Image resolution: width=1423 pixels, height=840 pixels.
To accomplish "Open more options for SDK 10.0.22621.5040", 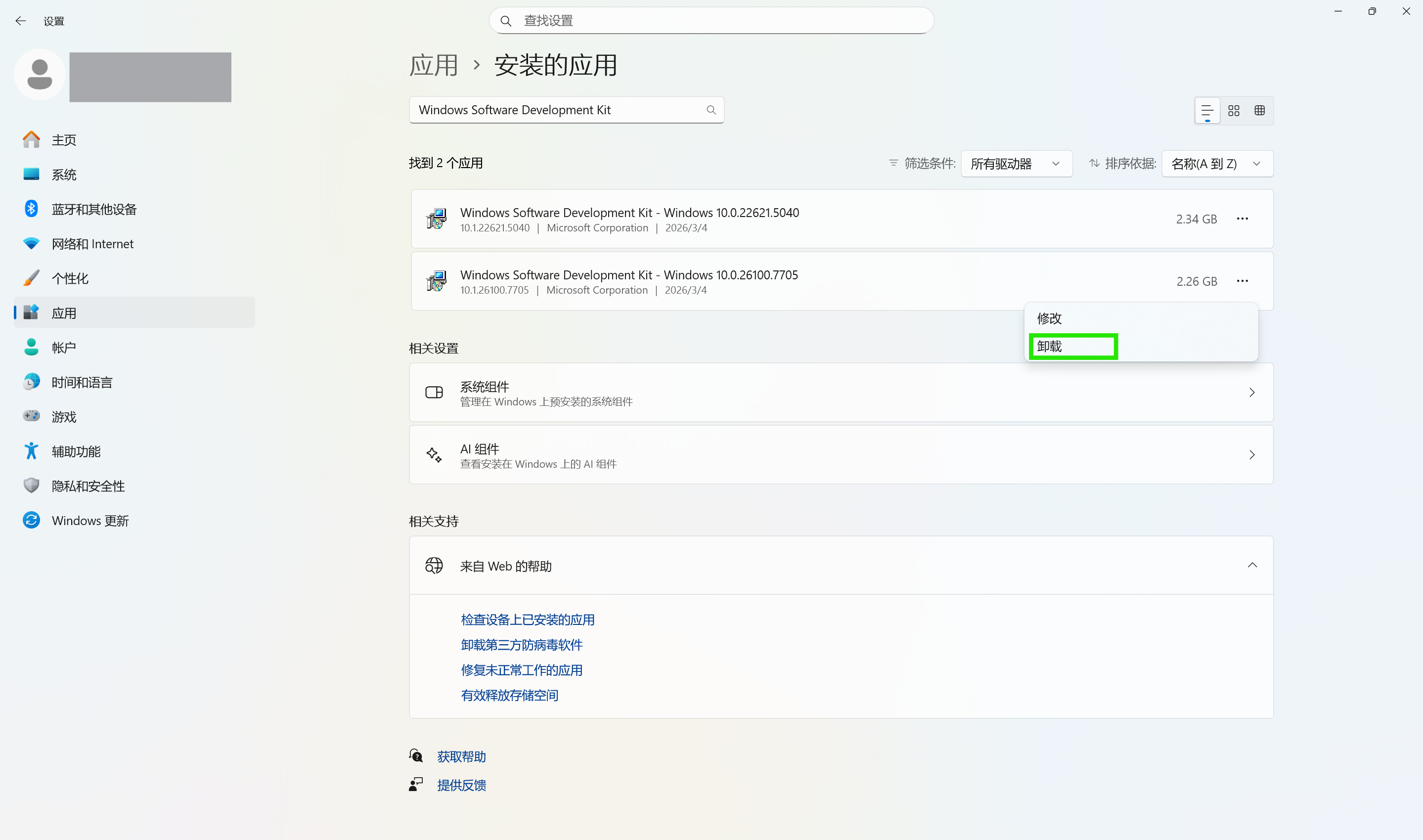I will (1242, 219).
